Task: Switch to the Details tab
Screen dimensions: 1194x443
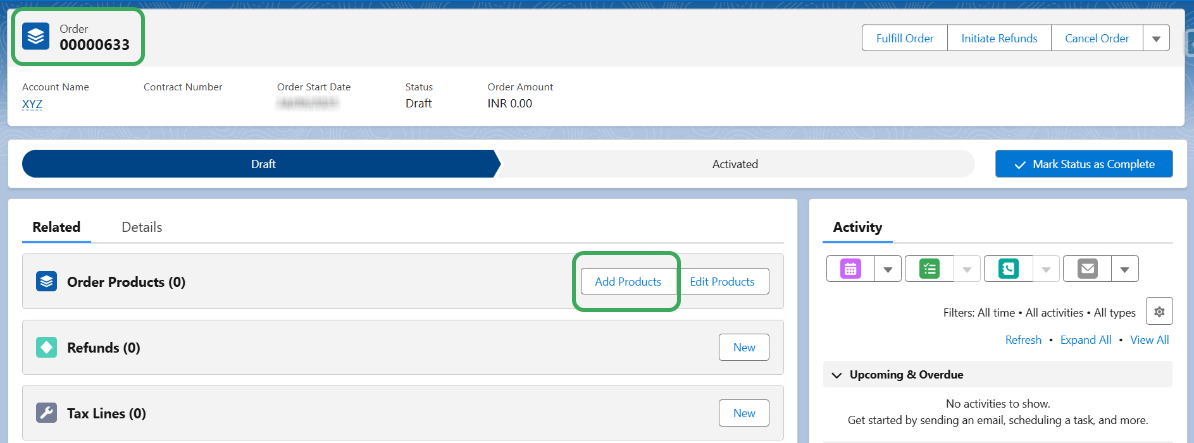Action: point(142,227)
